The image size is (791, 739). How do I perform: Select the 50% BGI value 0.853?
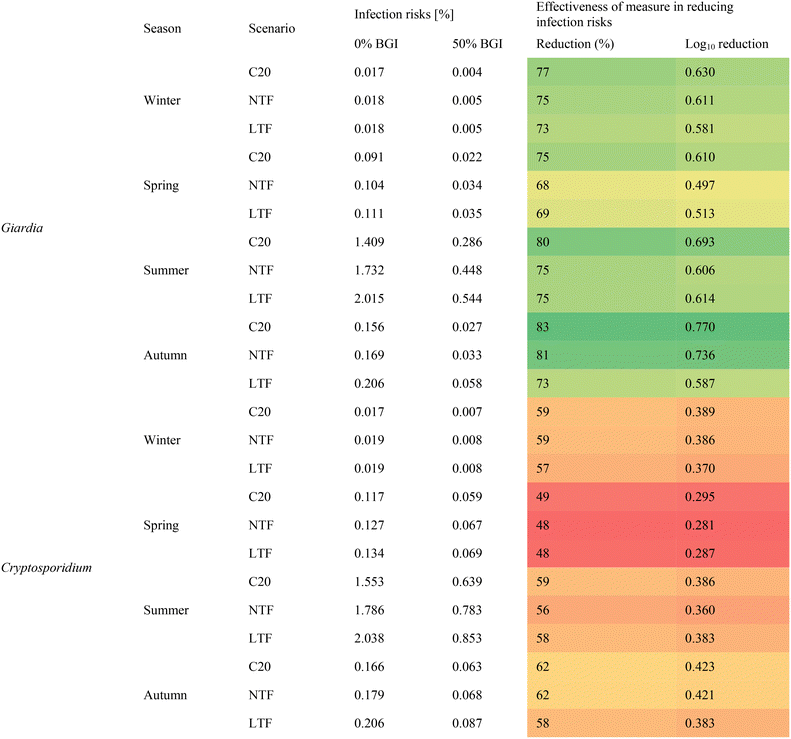pyautogui.click(x=467, y=665)
